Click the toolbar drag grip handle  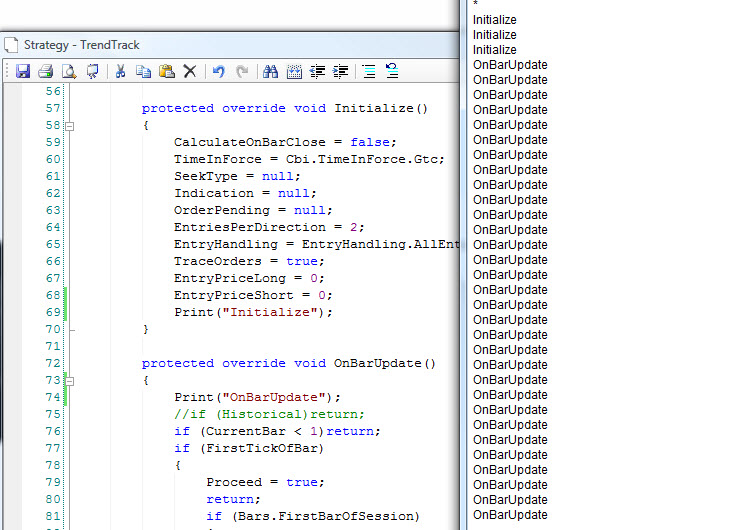point(7,71)
